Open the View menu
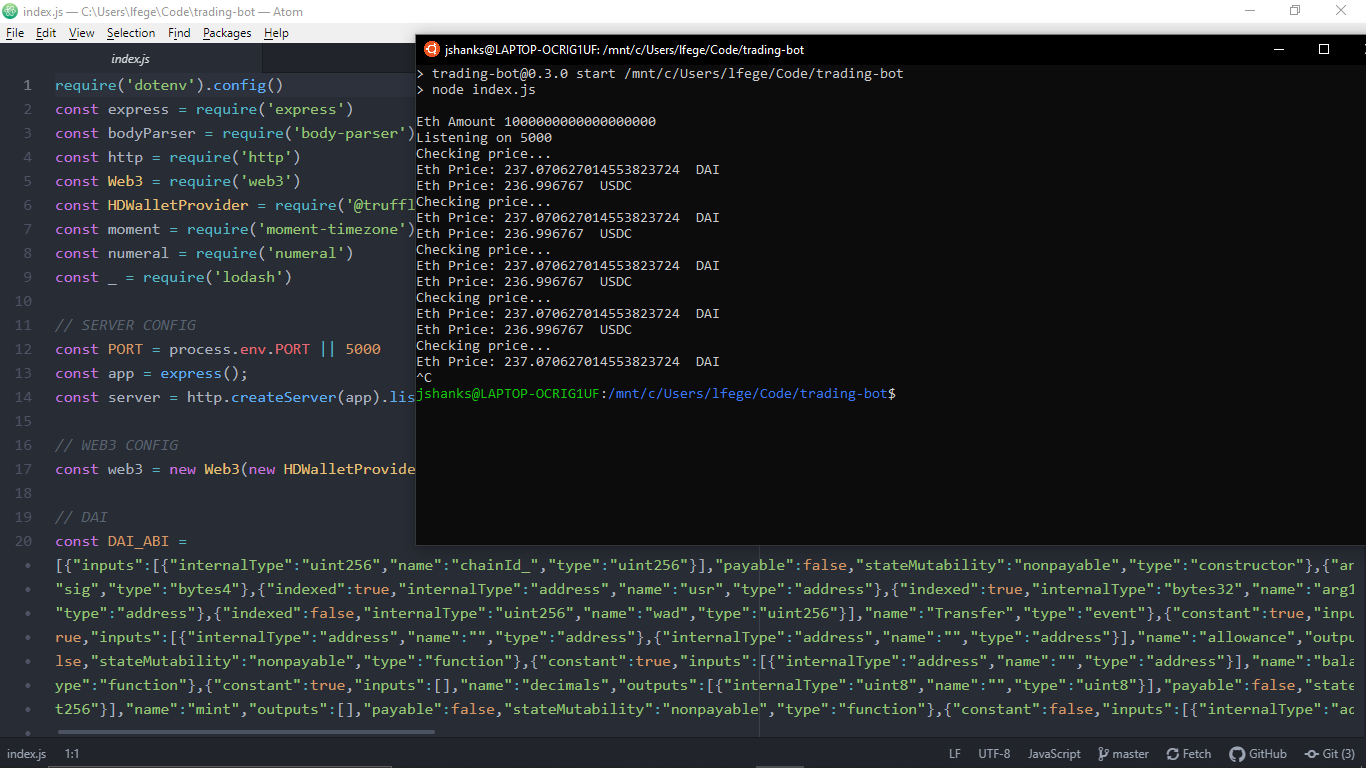 82,33
